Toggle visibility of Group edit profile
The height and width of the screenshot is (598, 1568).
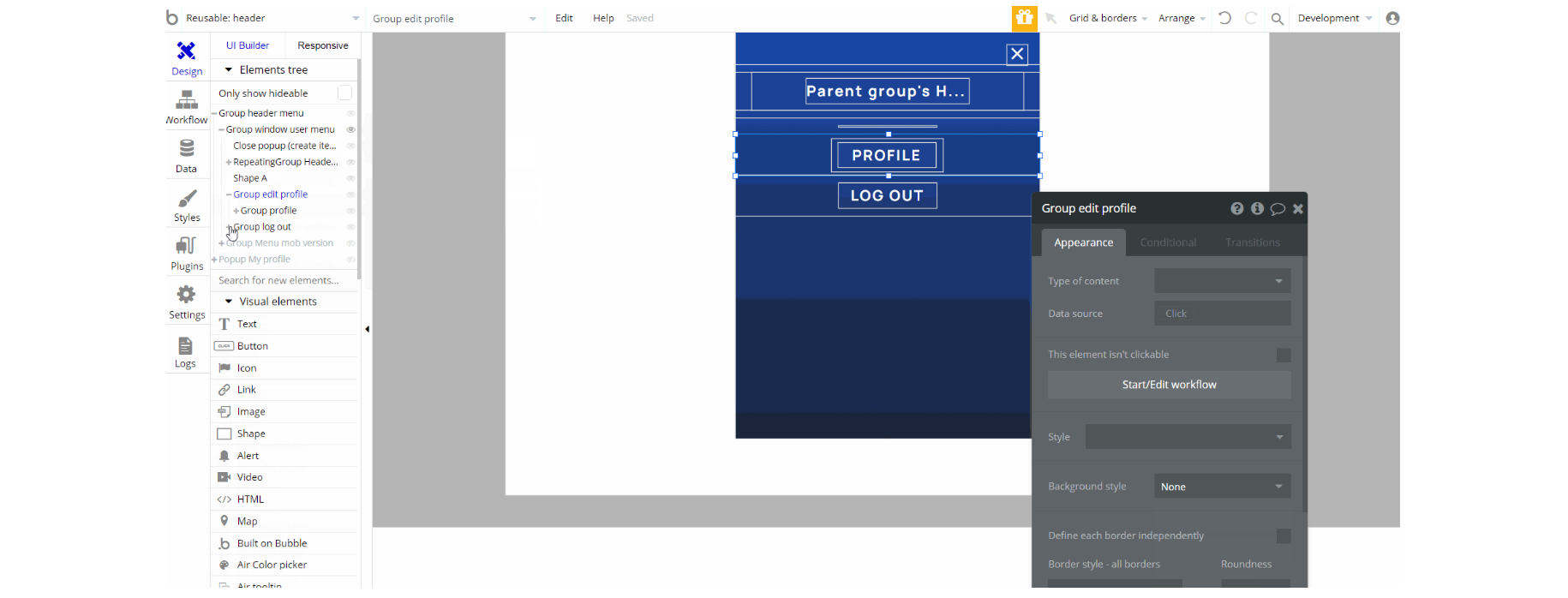[x=350, y=194]
